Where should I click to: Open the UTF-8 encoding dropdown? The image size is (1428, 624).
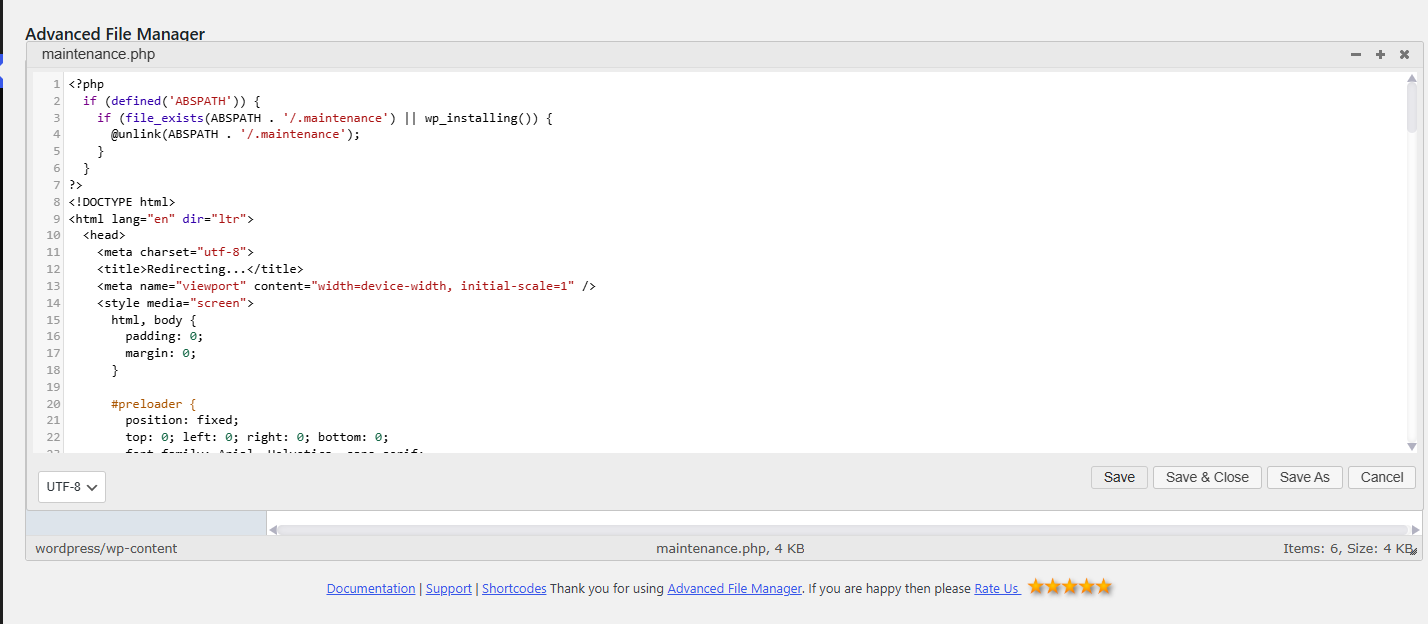coord(72,487)
